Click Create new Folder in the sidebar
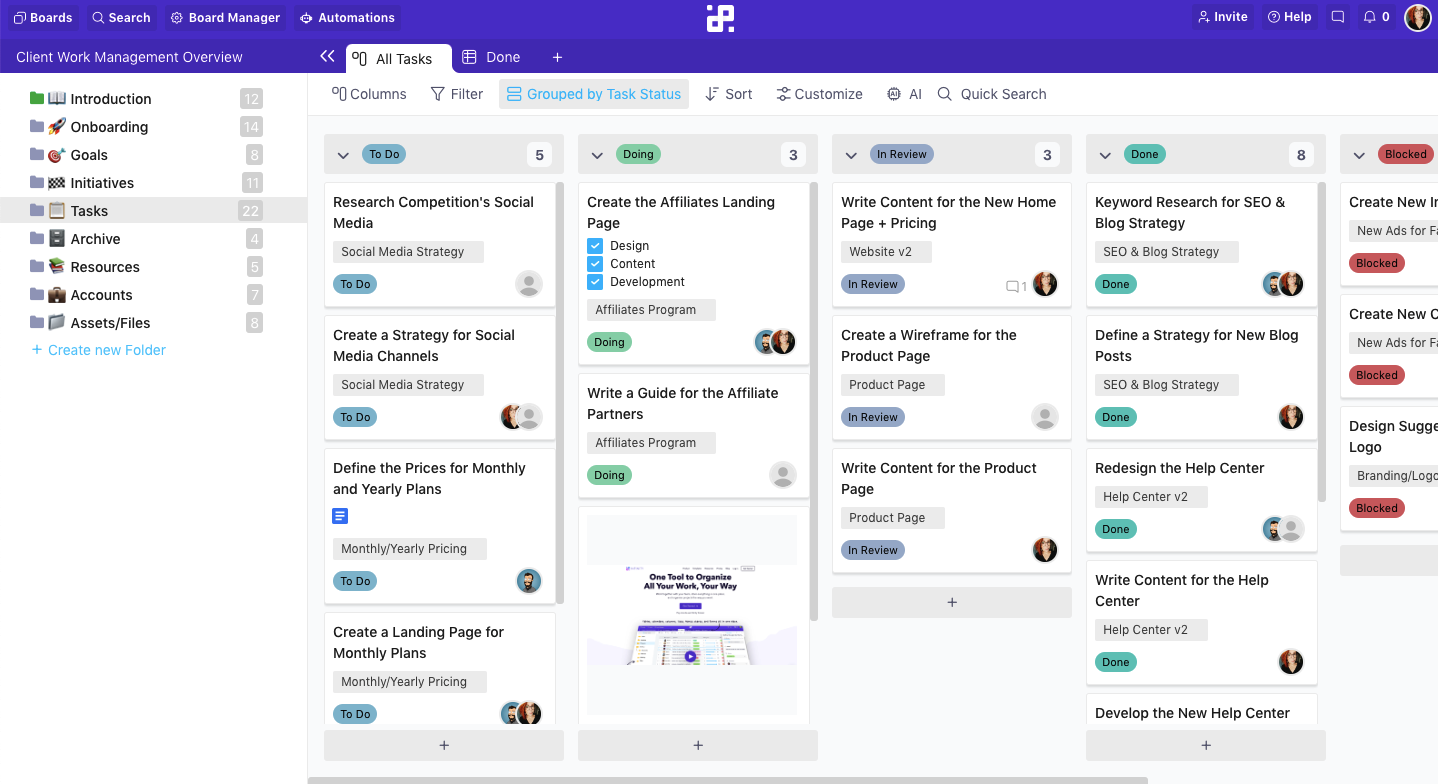This screenshot has width=1438, height=784. coord(98,349)
